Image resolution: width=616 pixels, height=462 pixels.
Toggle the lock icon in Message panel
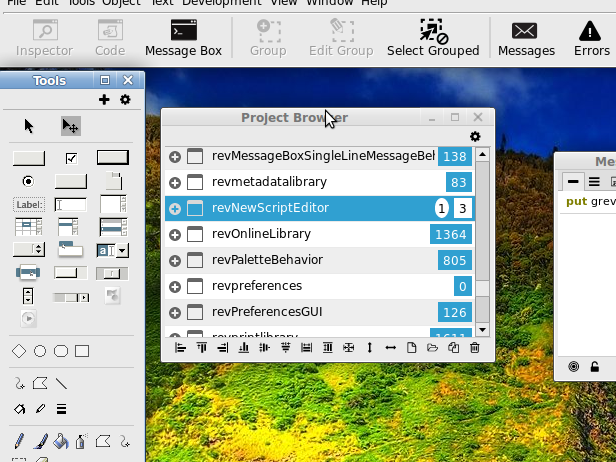click(595, 367)
